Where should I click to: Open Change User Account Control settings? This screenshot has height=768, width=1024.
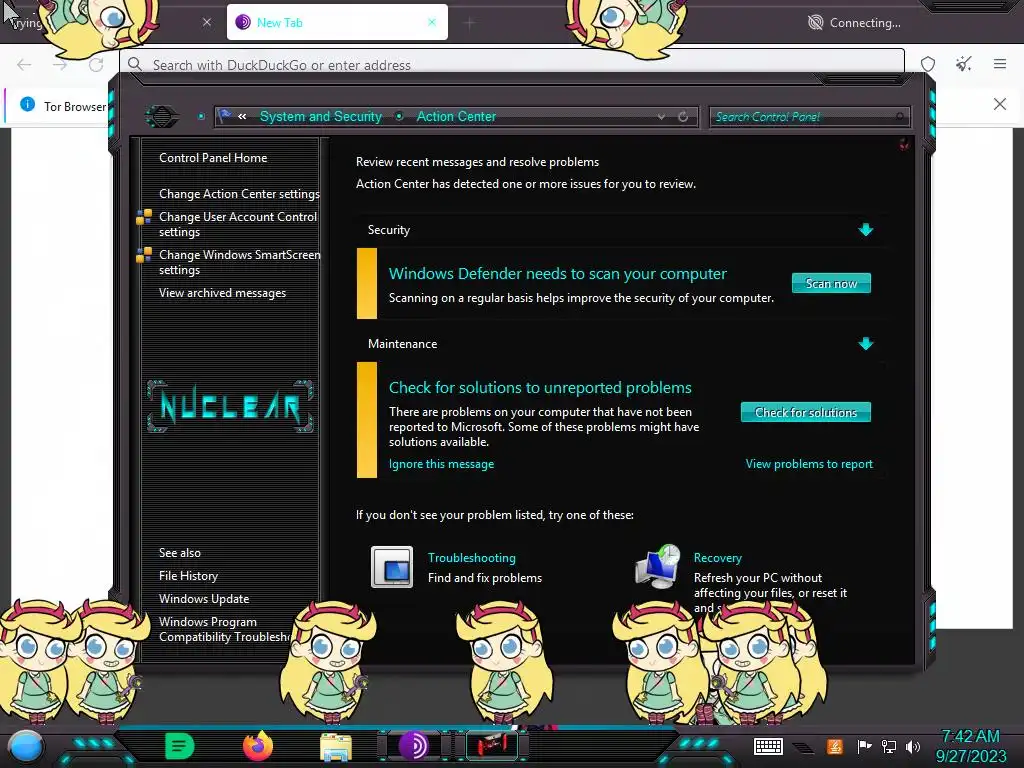[238, 224]
